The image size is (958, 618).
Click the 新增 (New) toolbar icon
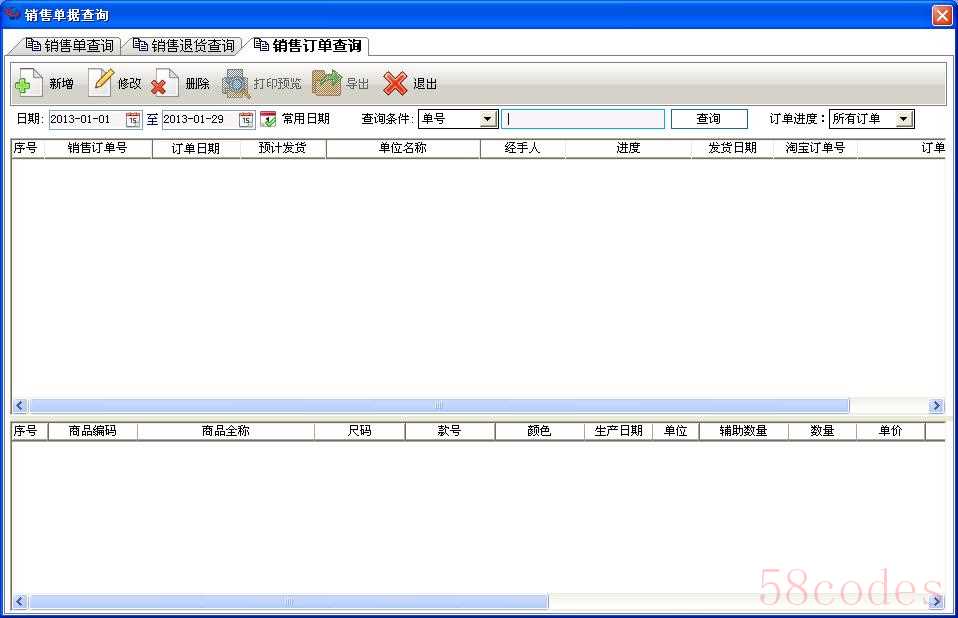click(x=28, y=84)
